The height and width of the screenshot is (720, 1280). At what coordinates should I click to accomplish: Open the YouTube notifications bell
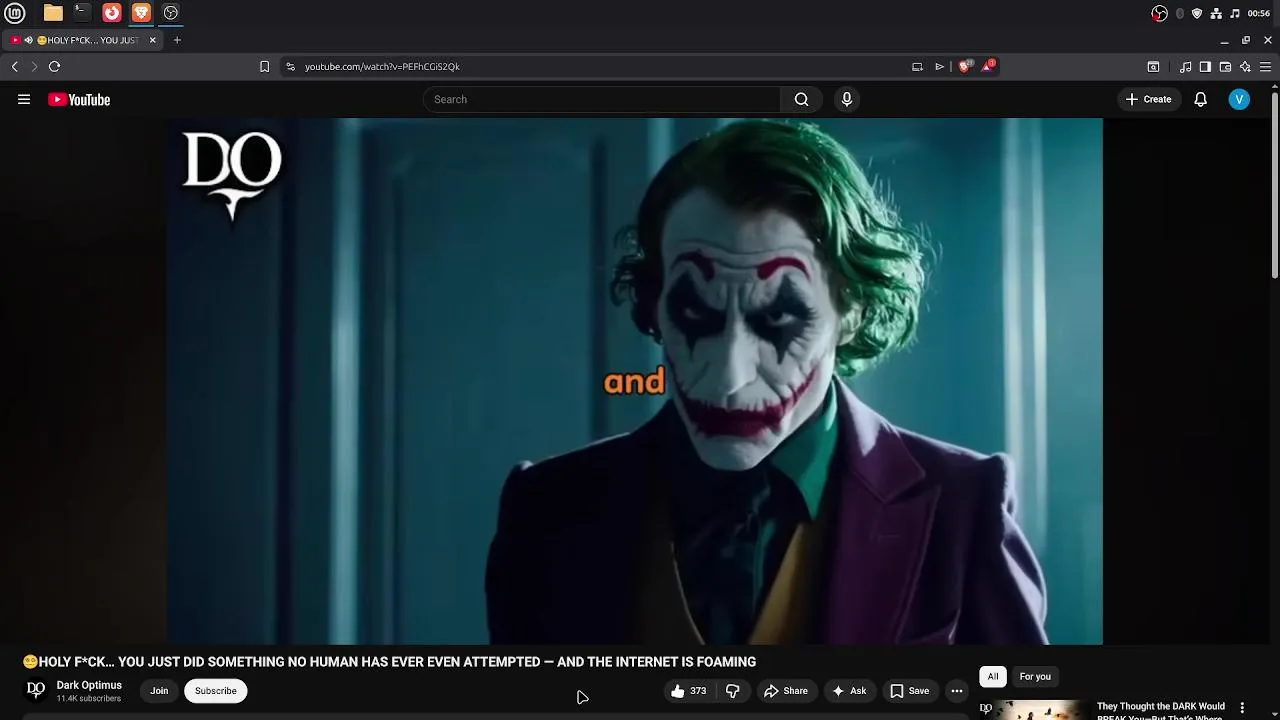click(x=1201, y=99)
